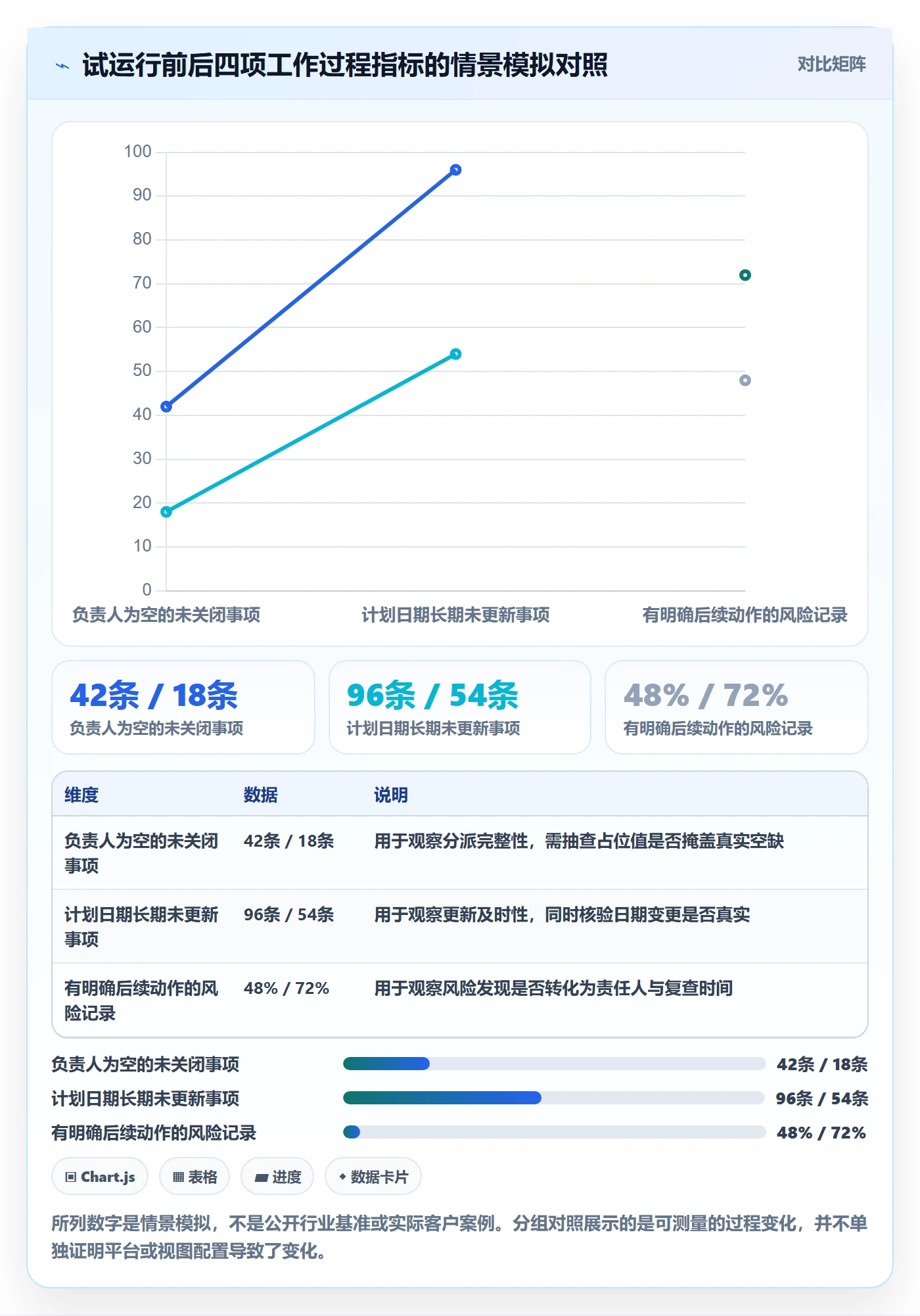Click the footnote starting 所列数字是情景模拟

(459, 1236)
